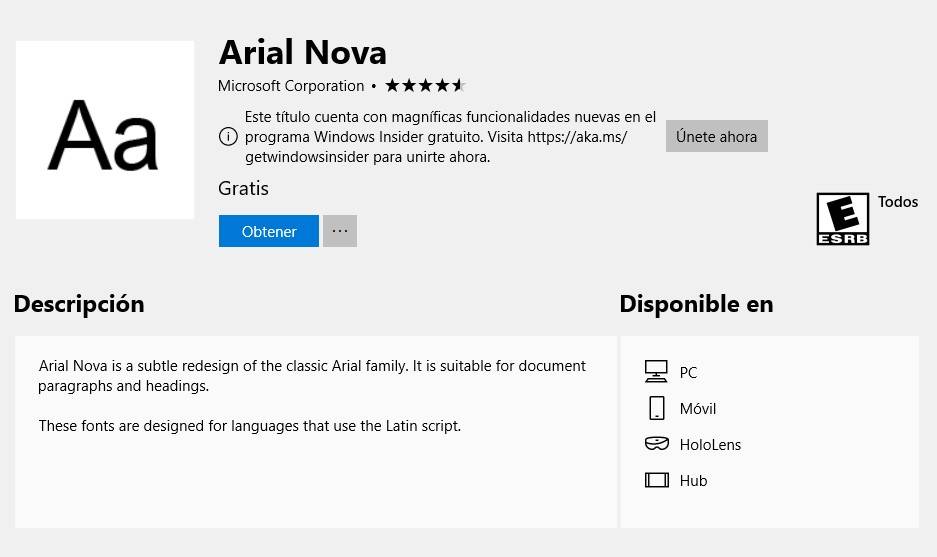Image resolution: width=937 pixels, height=557 pixels.
Task: Click the PC monitor icon
Action: pyautogui.click(x=656, y=372)
